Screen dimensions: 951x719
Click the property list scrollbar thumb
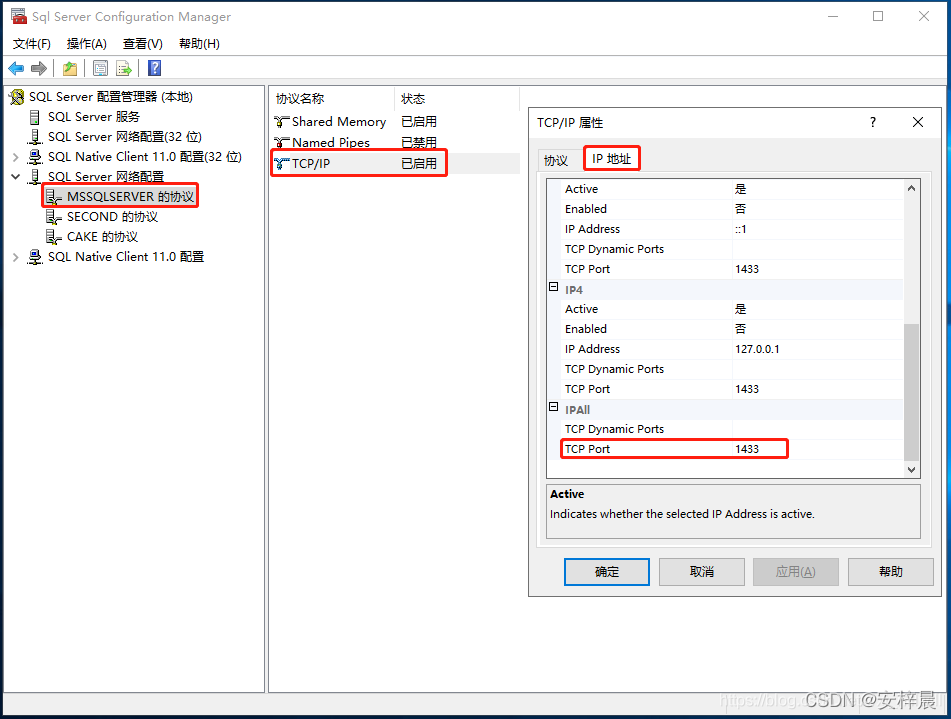(x=912, y=392)
